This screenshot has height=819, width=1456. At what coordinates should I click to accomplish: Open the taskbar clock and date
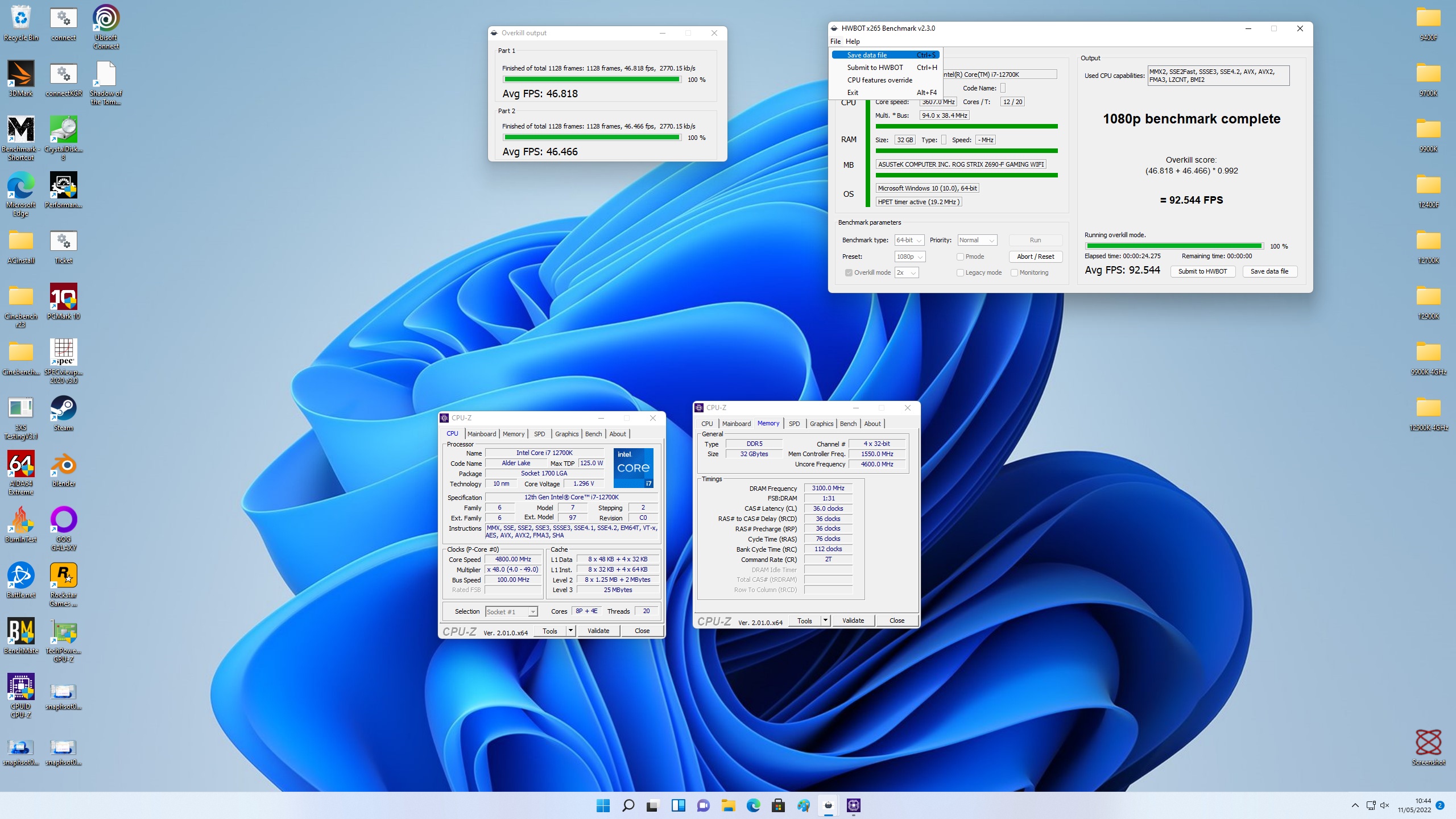pyautogui.click(x=1414, y=805)
